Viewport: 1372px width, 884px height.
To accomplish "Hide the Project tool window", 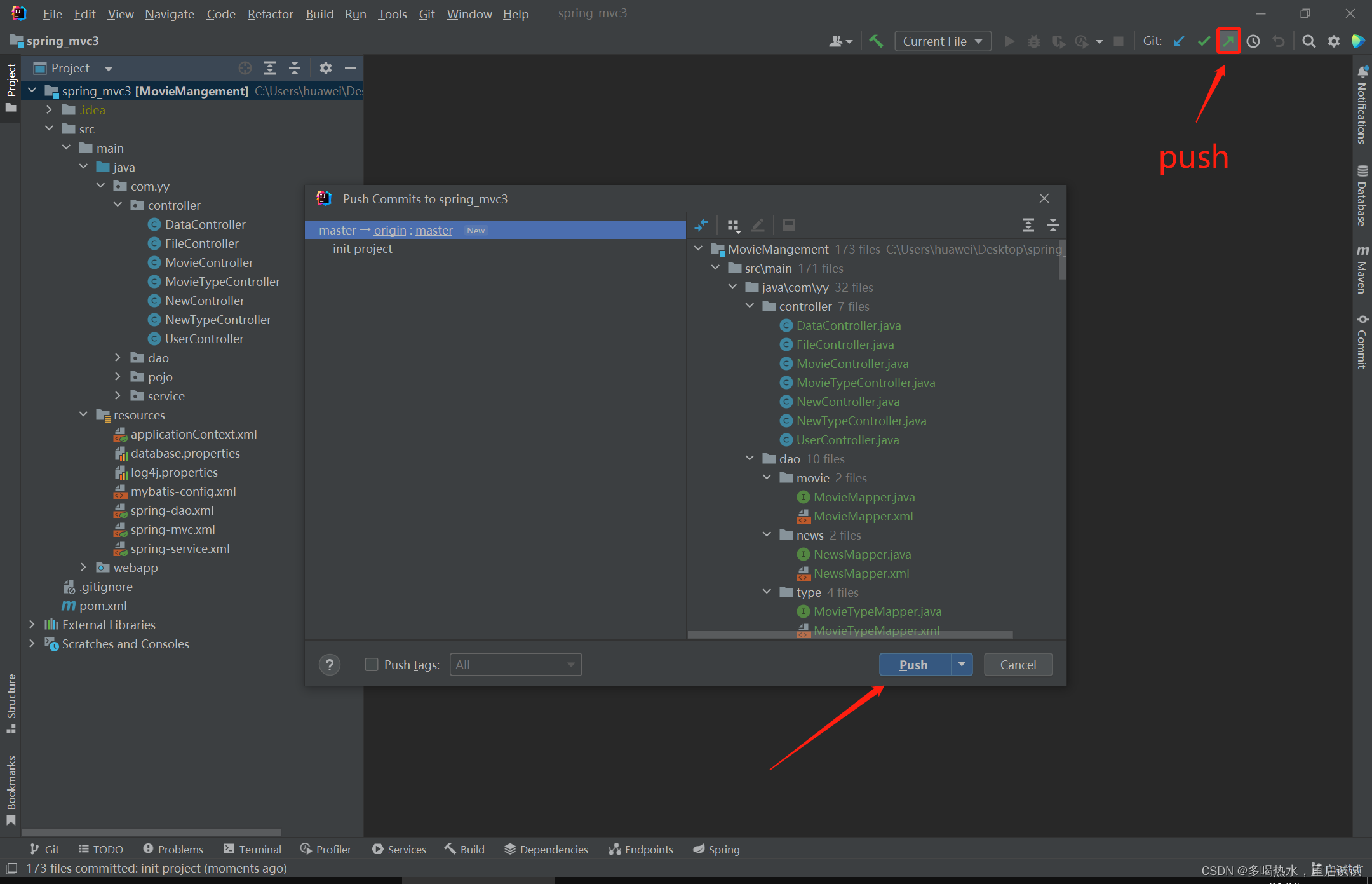I will pyautogui.click(x=351, y=68).
